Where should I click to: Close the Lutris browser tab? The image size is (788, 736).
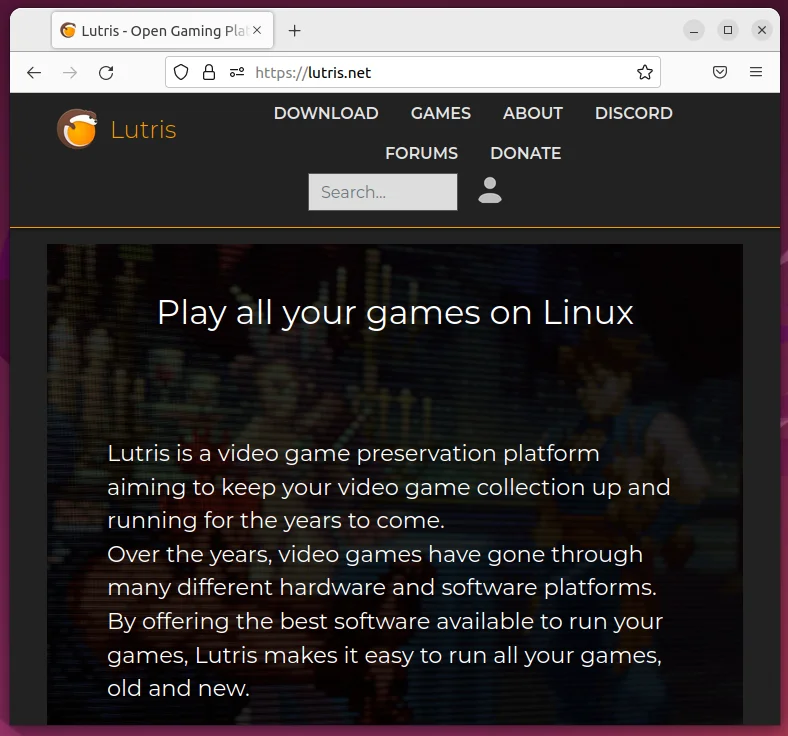pyautogui.click(x=257, y=30)
